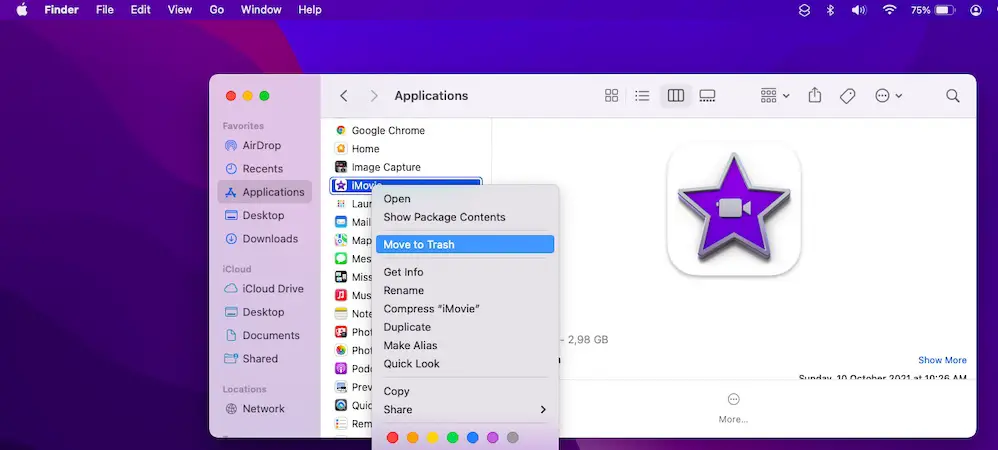
Task: Switch Finder to icon view
Action: pos(611,96)
